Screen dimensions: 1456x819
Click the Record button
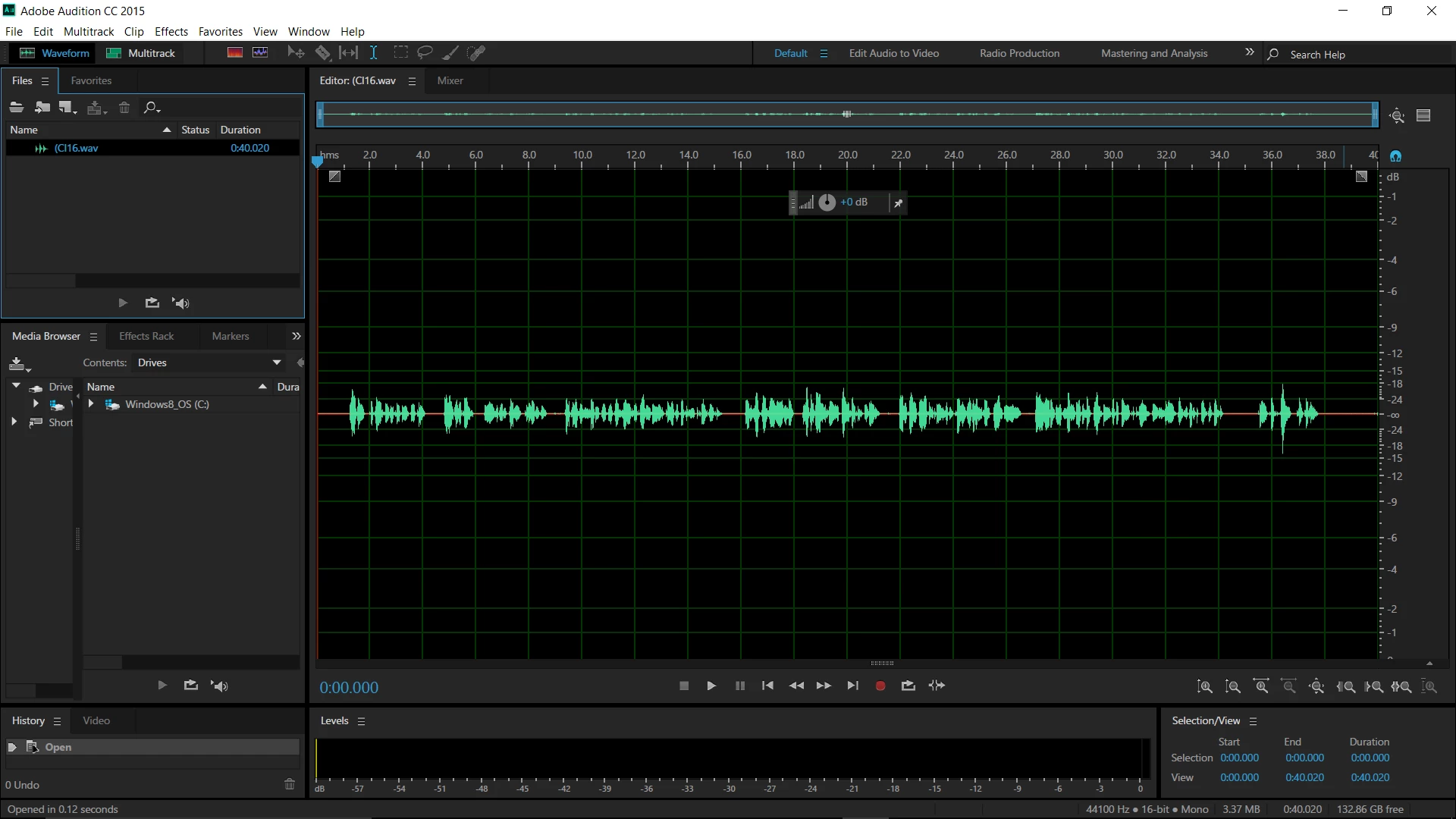click(880, 686)
